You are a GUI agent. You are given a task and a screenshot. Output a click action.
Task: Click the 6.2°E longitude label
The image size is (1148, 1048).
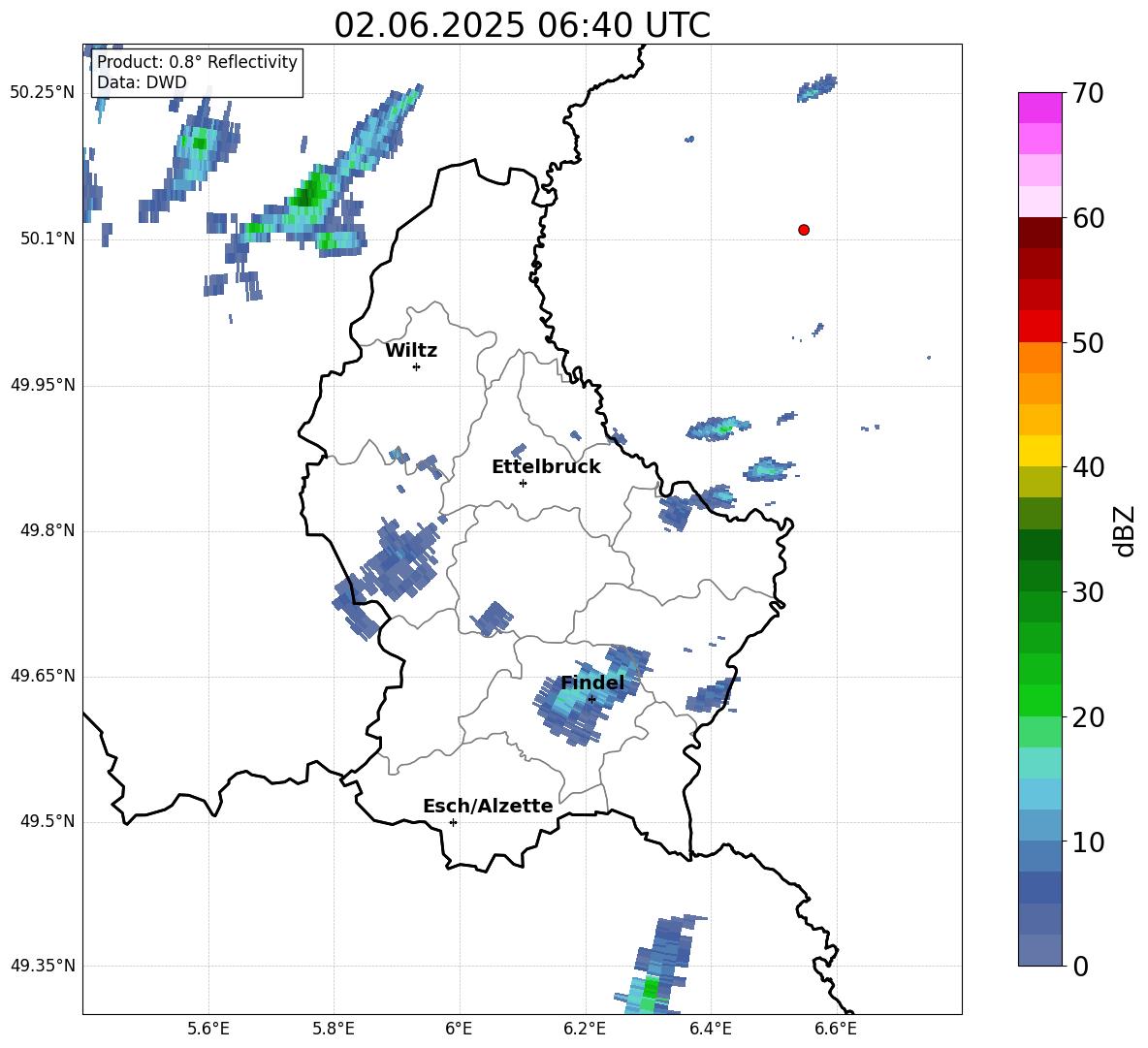click(x=585, y=1029)
